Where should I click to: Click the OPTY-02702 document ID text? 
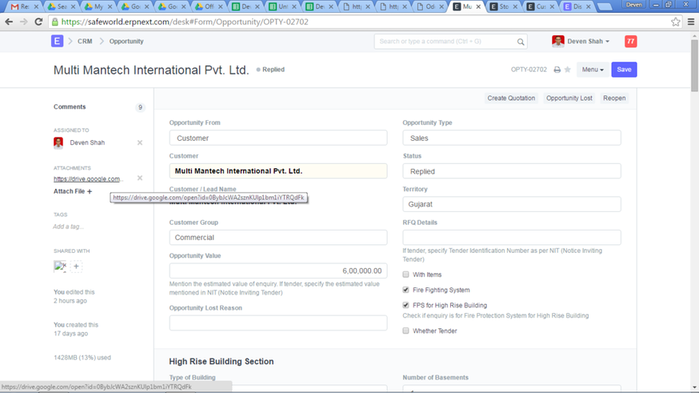coord(529,70)
